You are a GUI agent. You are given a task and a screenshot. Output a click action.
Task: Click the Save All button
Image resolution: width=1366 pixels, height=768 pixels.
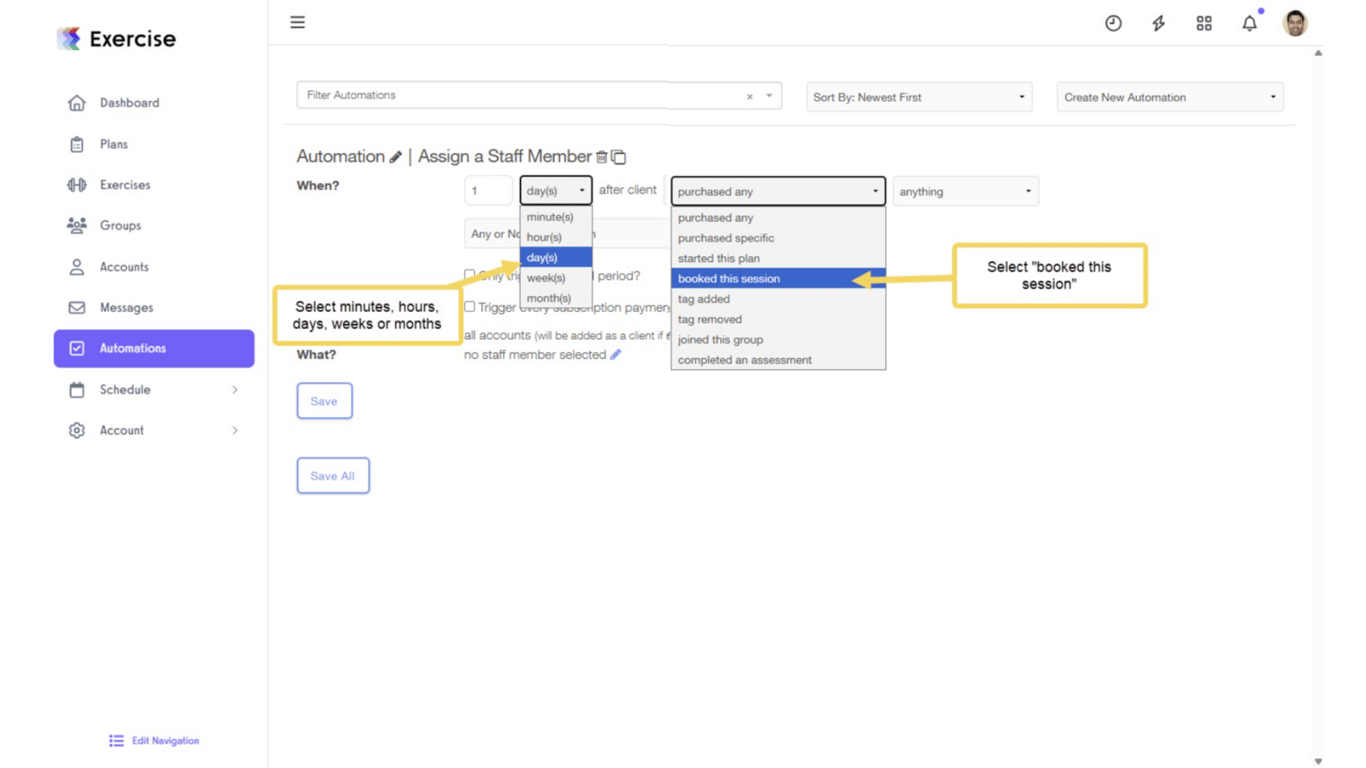[333, 475]
